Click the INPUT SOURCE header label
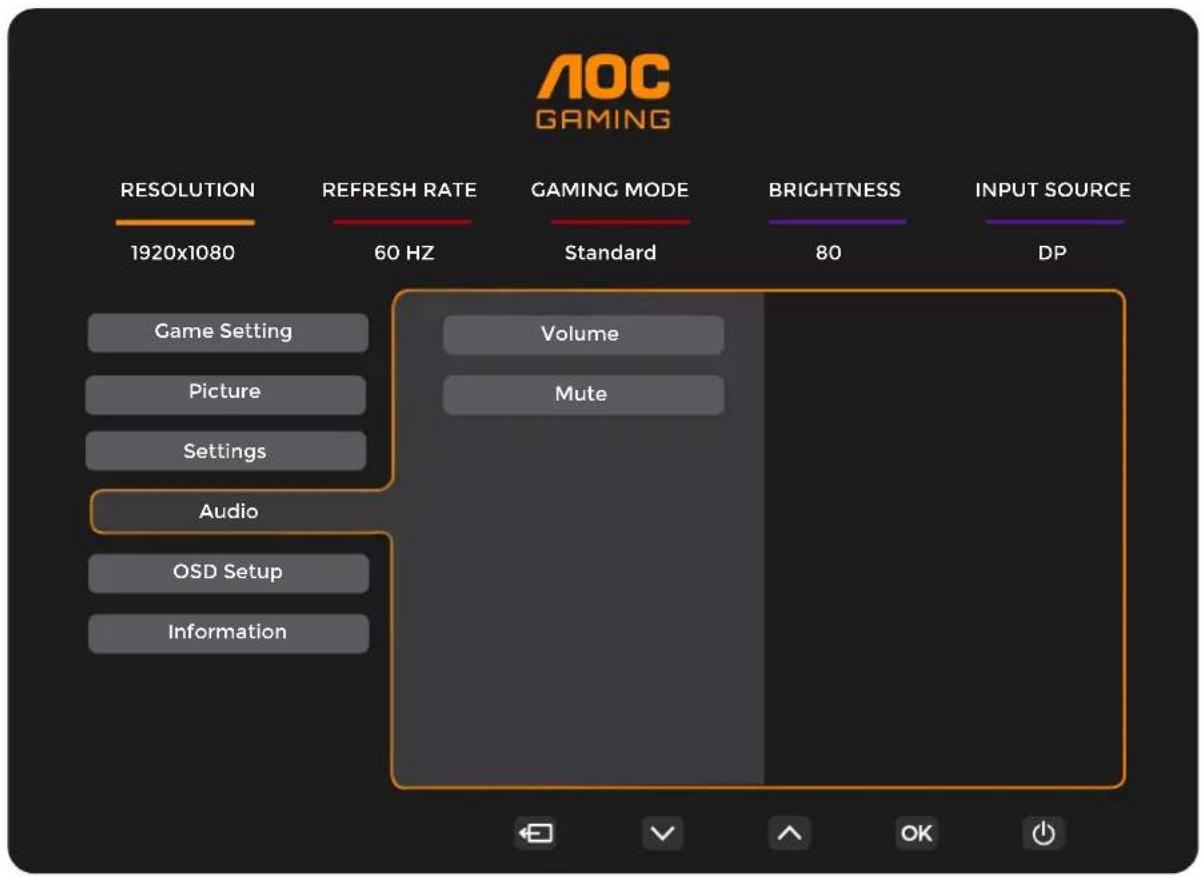Viewport: 1201px width, 876px height. pos(1053,190)
